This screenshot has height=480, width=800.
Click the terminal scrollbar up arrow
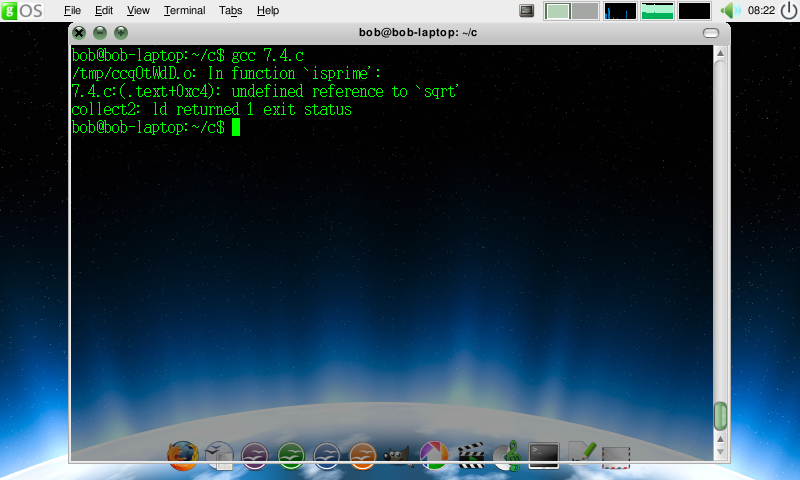point(720,53)
